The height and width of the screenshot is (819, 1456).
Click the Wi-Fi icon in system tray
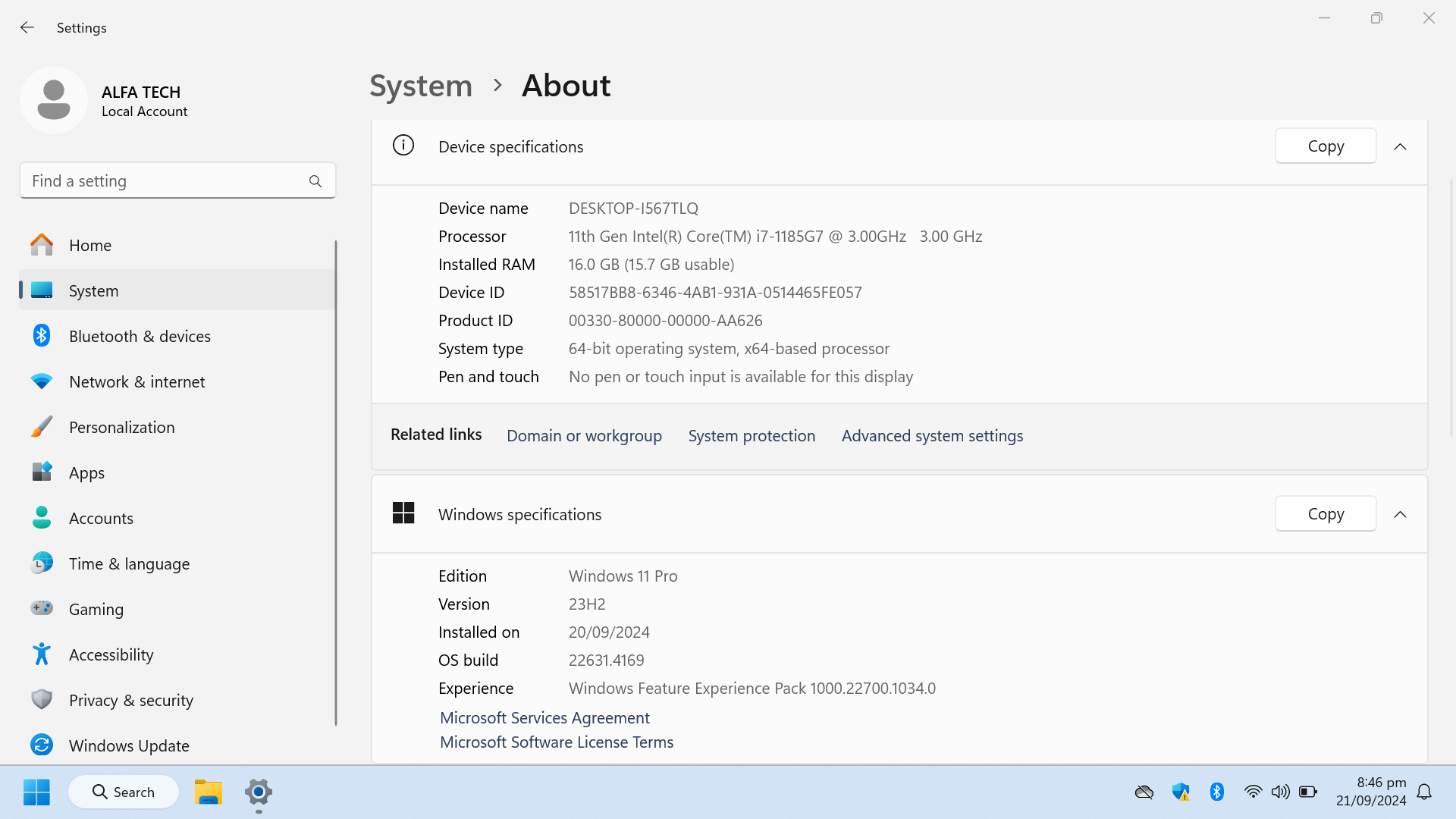[x=1254, y=792]
